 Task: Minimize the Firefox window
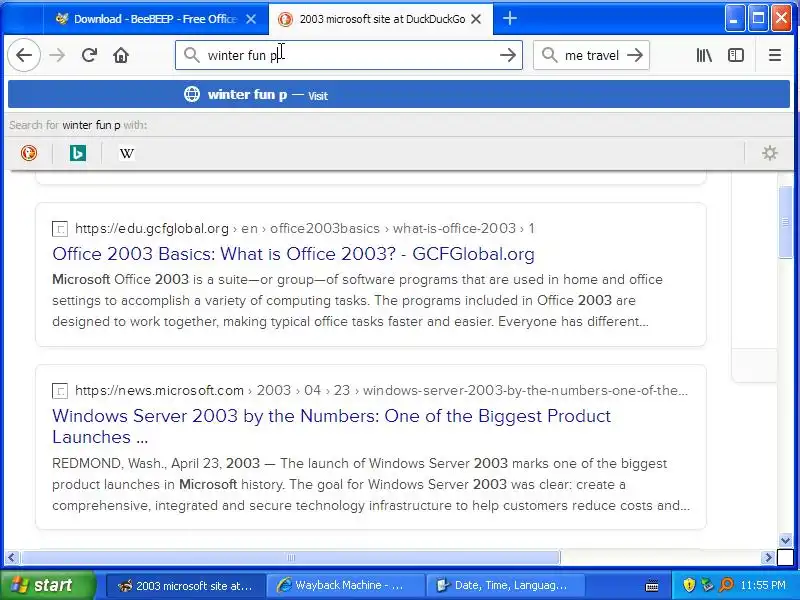735,19
